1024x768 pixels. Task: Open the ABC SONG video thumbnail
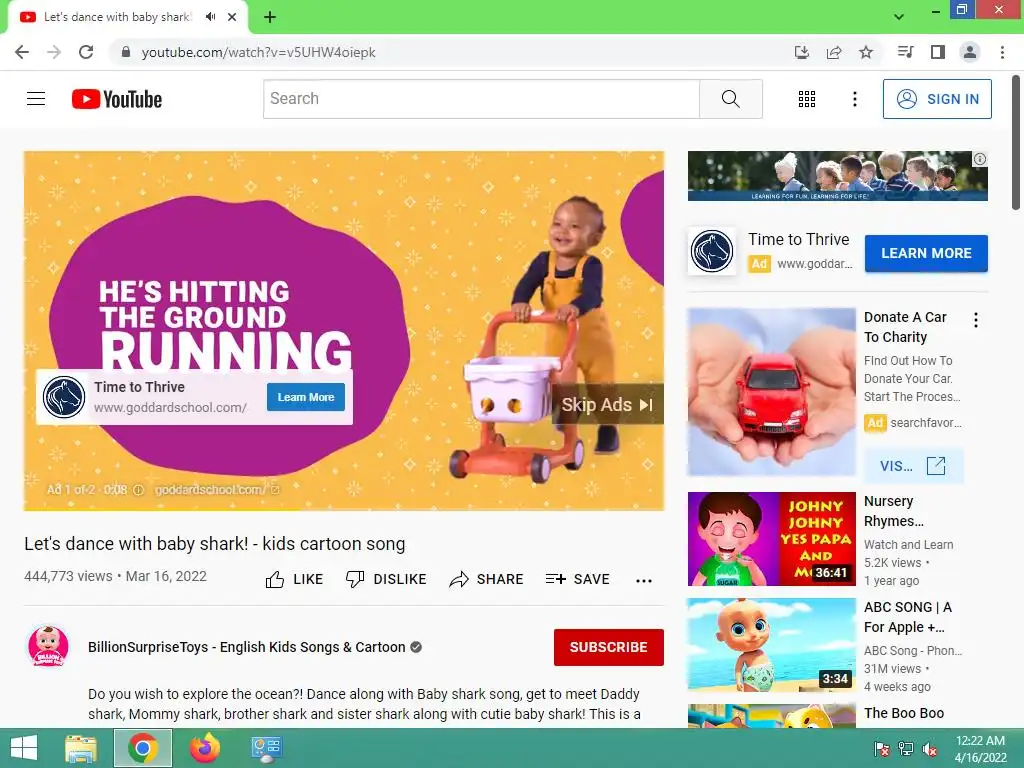[x=771, y=645]
